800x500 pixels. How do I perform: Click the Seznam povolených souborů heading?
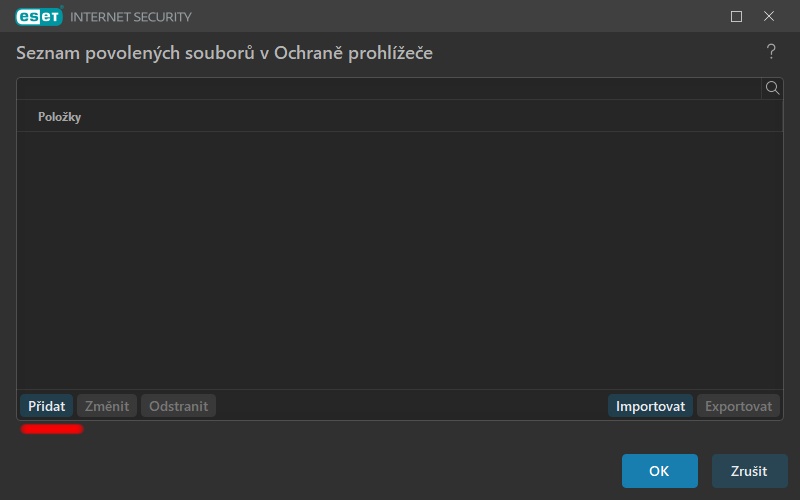pos(224,53)
